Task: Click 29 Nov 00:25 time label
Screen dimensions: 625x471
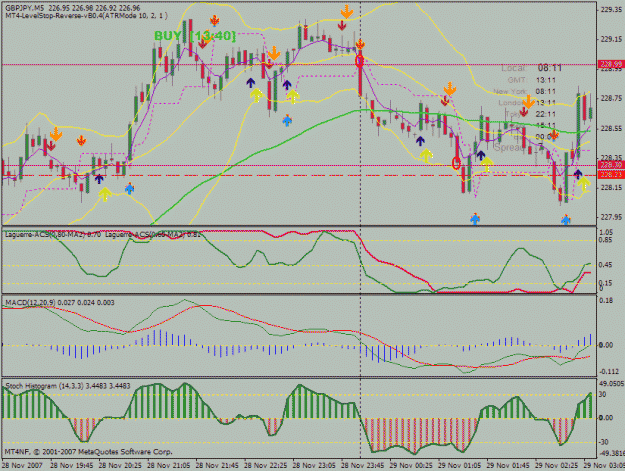Action: 411,465
